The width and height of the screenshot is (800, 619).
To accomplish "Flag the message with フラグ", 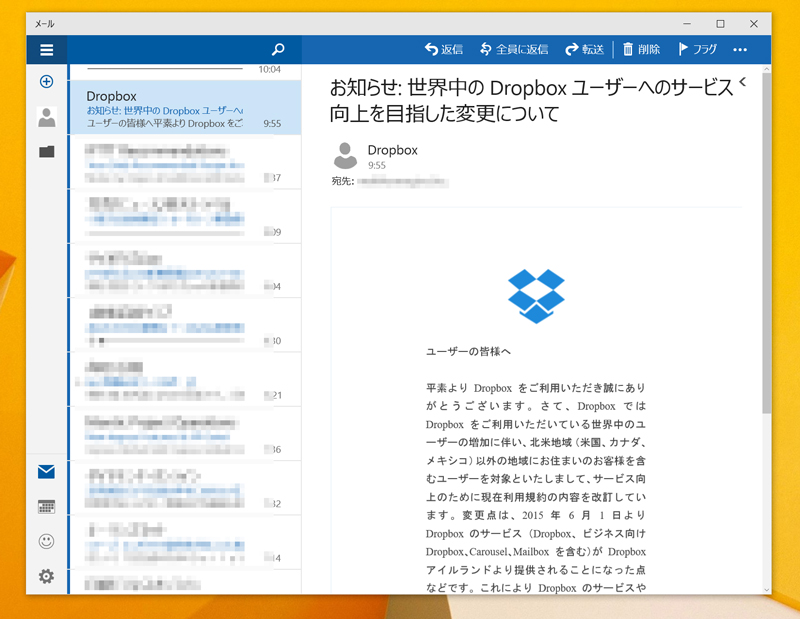I will 698,49.
